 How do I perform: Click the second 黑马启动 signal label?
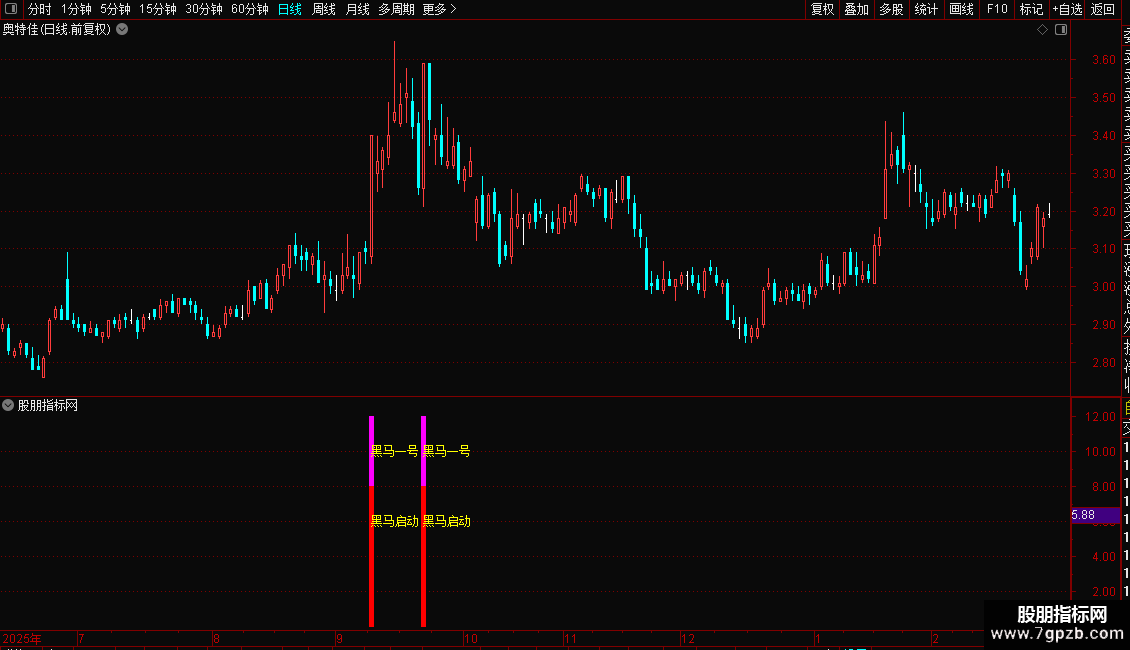pyautogui.click(x=446, y=521)
